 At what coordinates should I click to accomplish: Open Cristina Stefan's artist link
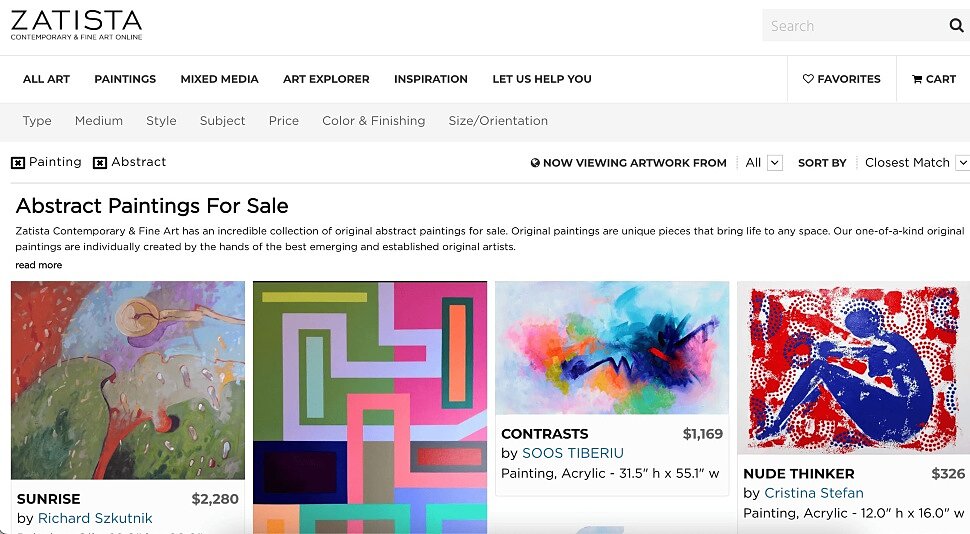(x=813, y=493)
